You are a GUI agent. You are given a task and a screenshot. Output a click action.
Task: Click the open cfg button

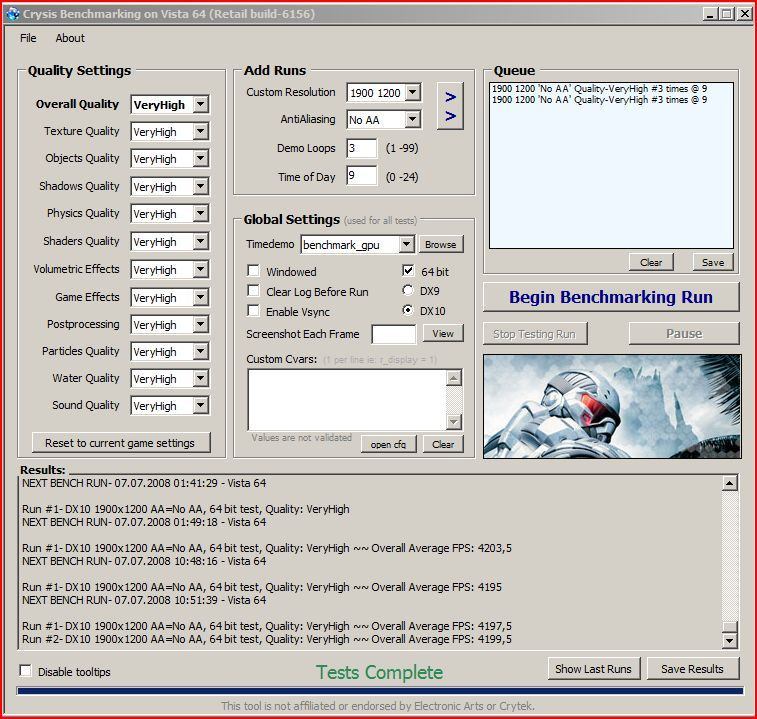click(x=388, y=444)
